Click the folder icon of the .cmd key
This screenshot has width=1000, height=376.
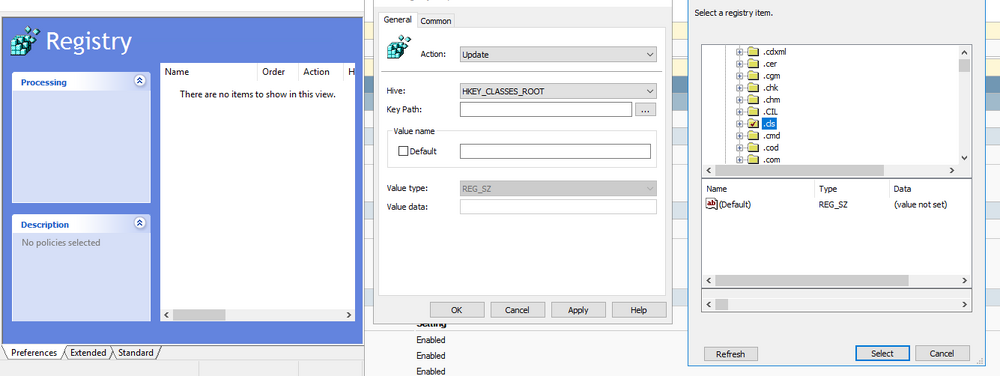753,136
